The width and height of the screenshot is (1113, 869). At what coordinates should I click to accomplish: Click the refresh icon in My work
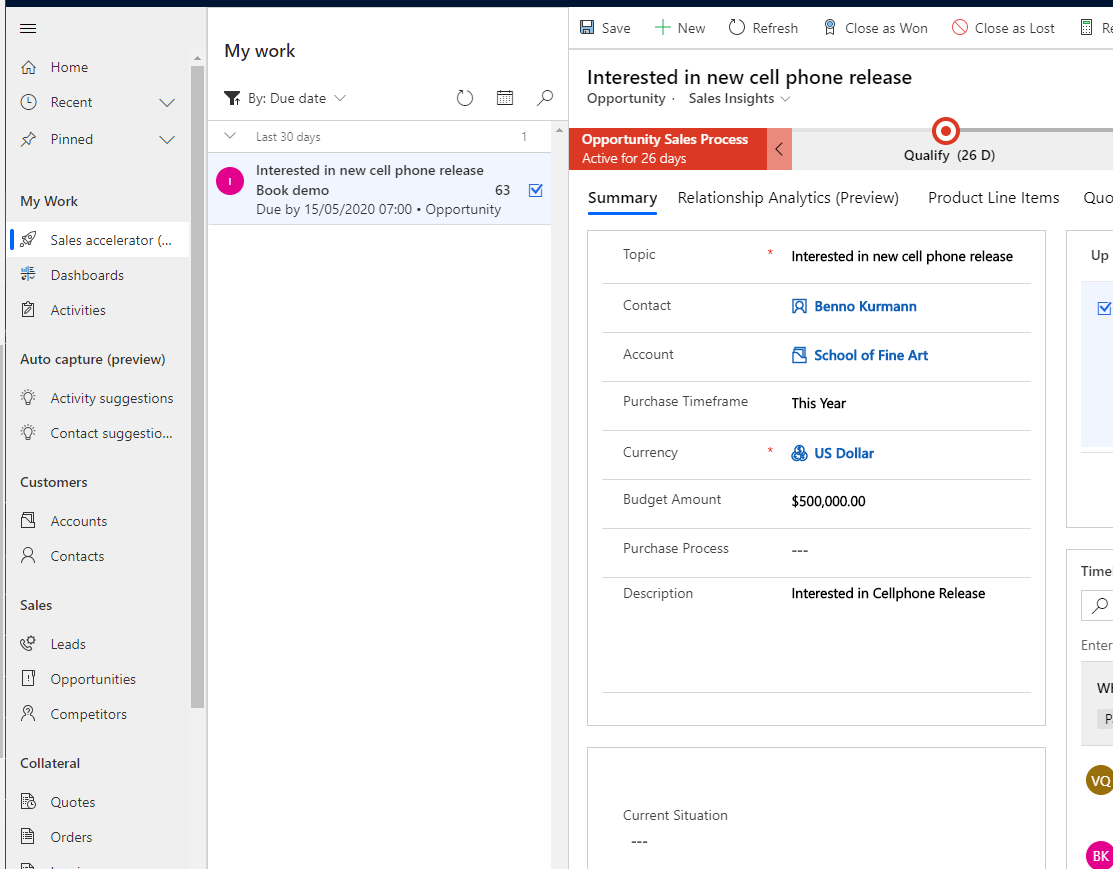point(465,98)
